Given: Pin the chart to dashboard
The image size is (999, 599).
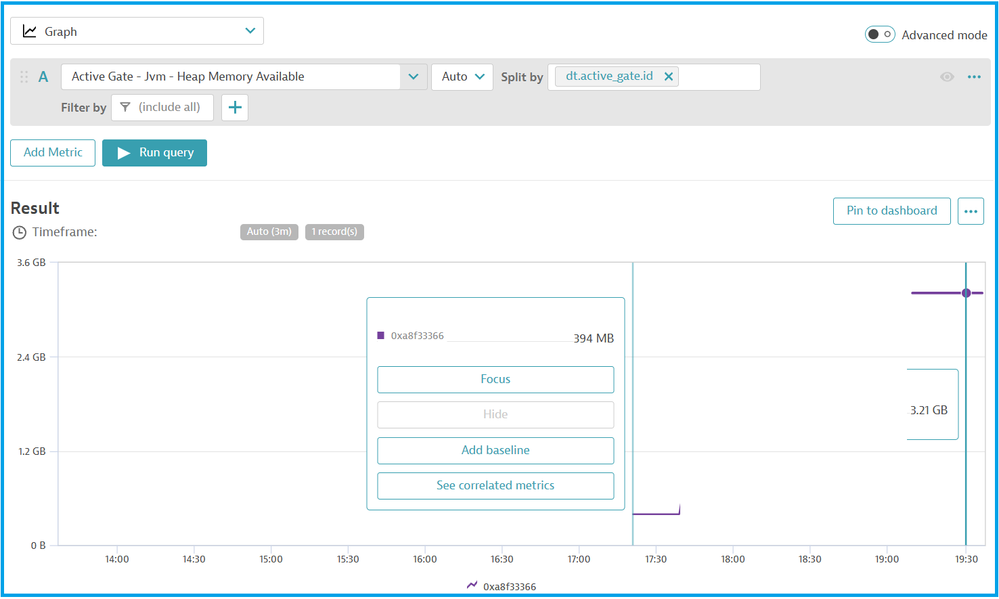Looking at the screenshot, I should (x=891, y=211).
